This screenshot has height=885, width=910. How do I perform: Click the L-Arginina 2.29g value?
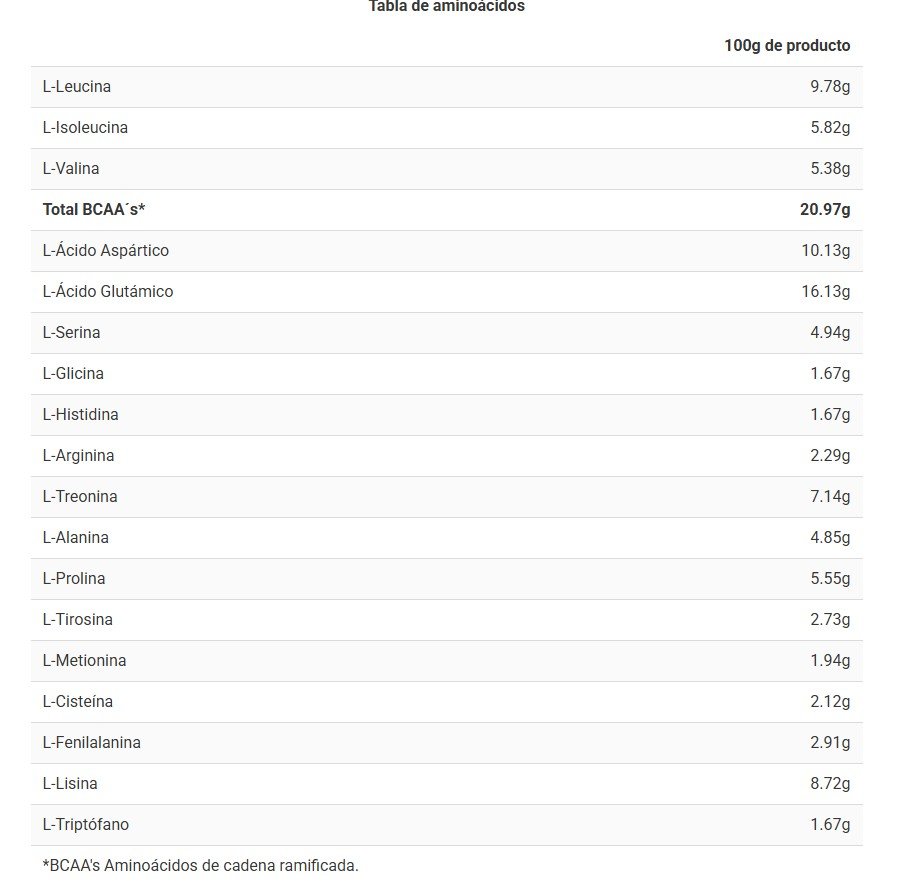pyautogui.click(x=830, y=456)
